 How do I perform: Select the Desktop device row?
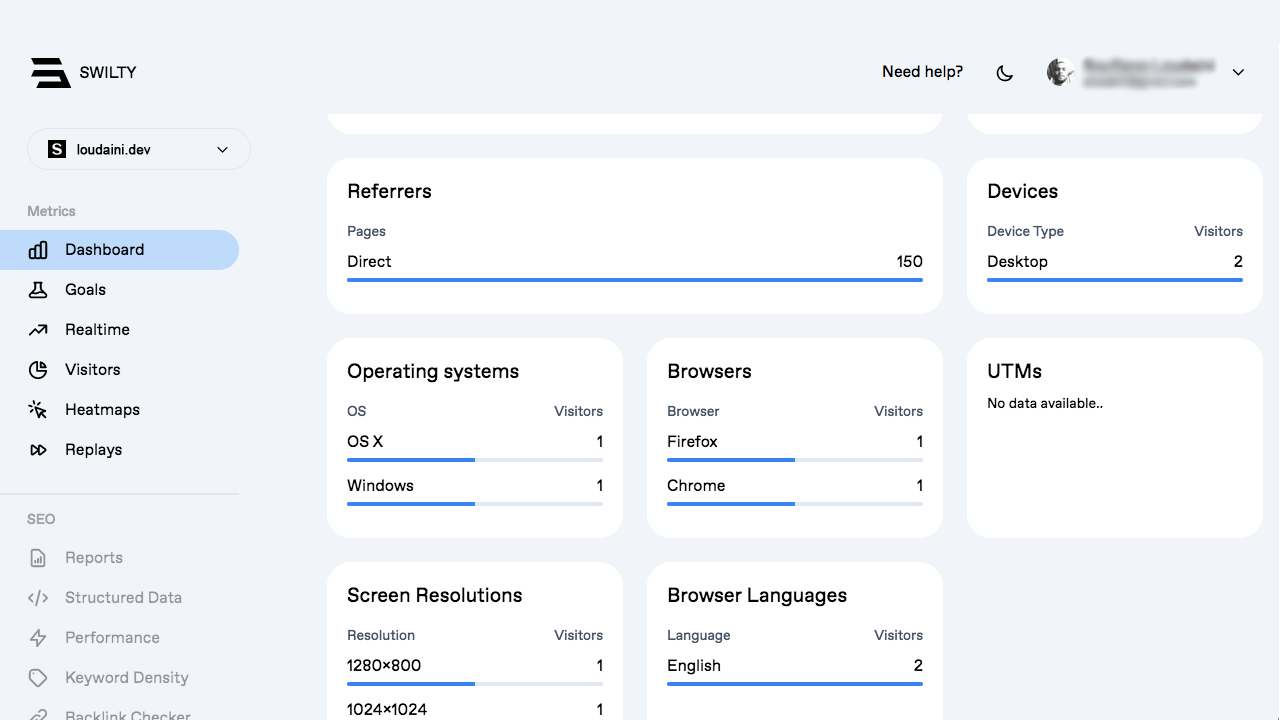(1115, 266)
